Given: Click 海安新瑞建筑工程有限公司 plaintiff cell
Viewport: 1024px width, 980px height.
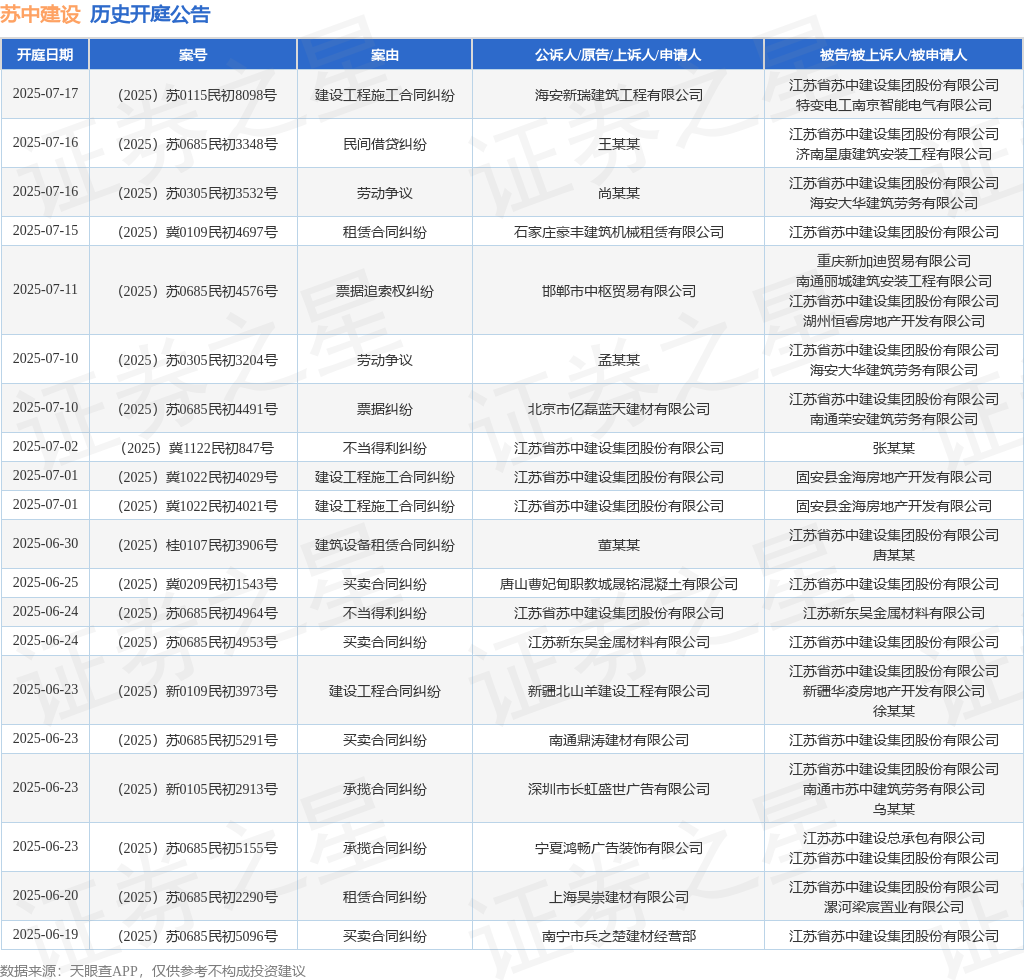Looking at the screenshot, I should click(x=618, y=95).
